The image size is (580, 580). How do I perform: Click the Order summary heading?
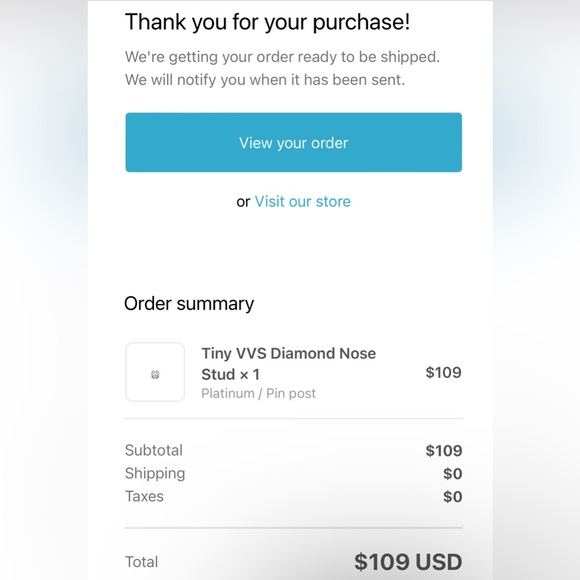point(189,304)
